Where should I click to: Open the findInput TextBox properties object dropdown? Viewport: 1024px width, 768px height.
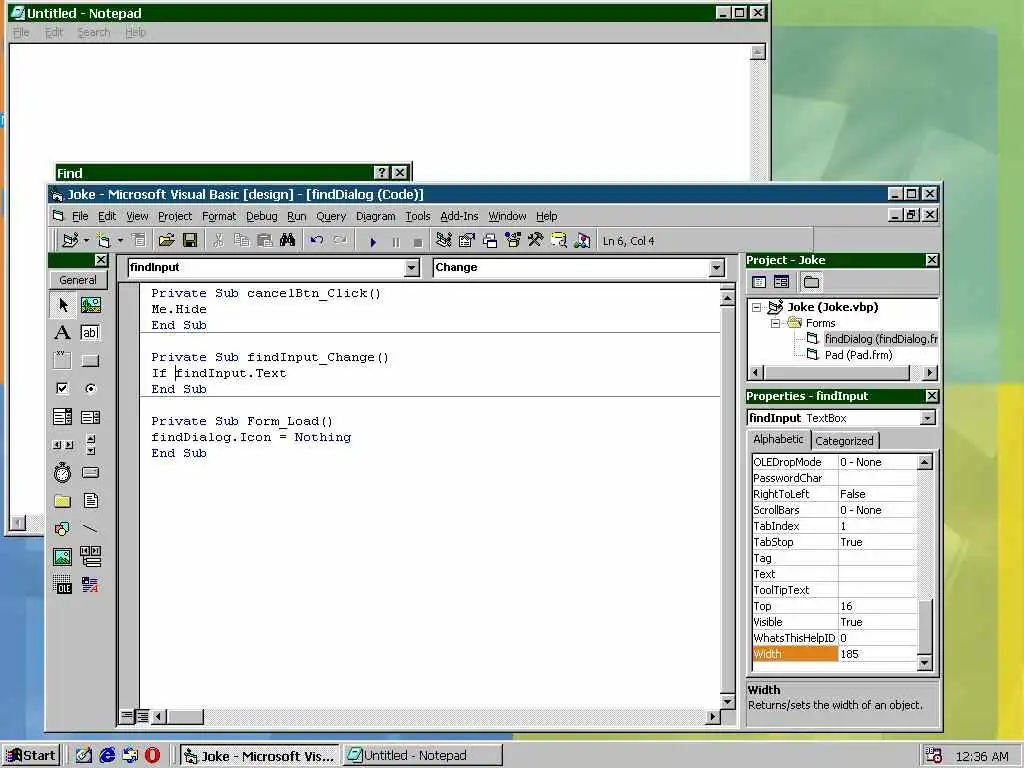pos(927,418)
